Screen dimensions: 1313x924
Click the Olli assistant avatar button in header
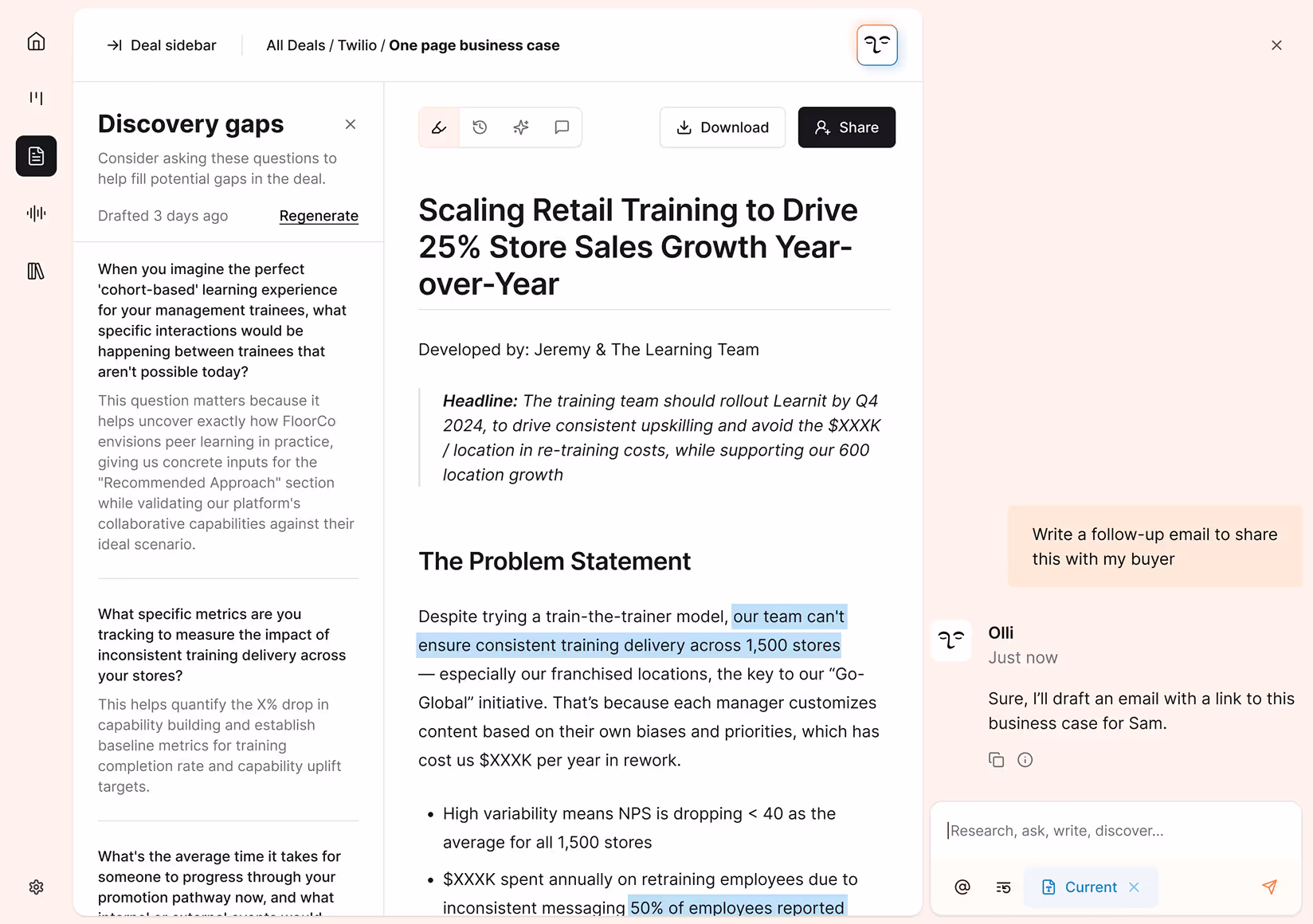click(877, 45)
